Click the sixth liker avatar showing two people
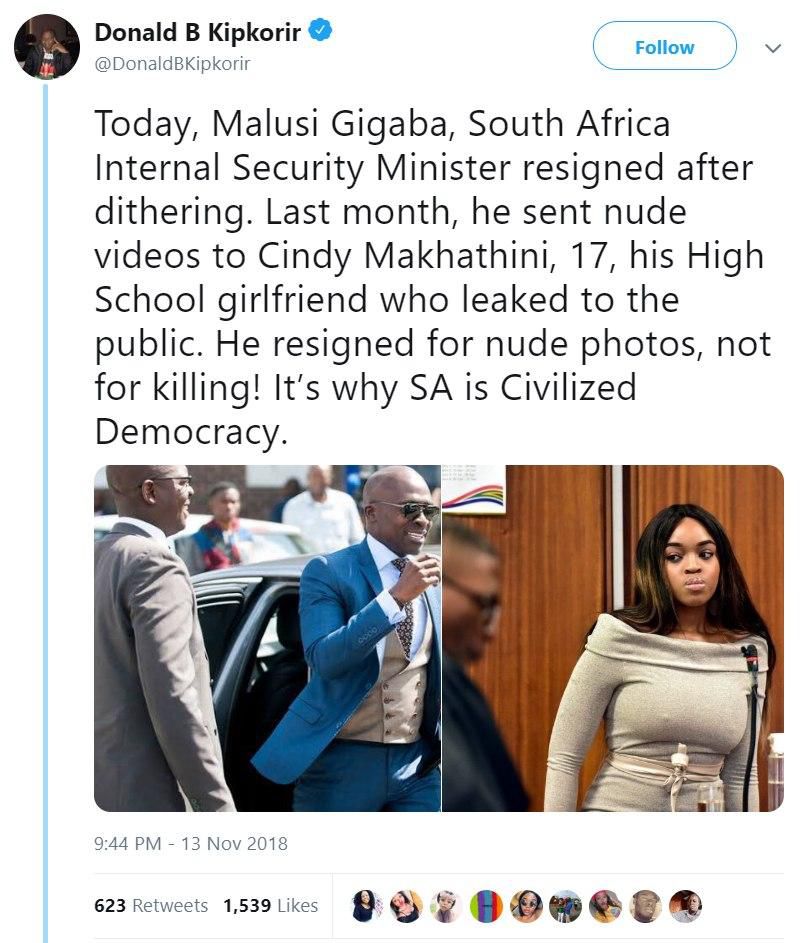Image resolution: width=807 pixels, height=943 pixels. click(x=565, y=906)
